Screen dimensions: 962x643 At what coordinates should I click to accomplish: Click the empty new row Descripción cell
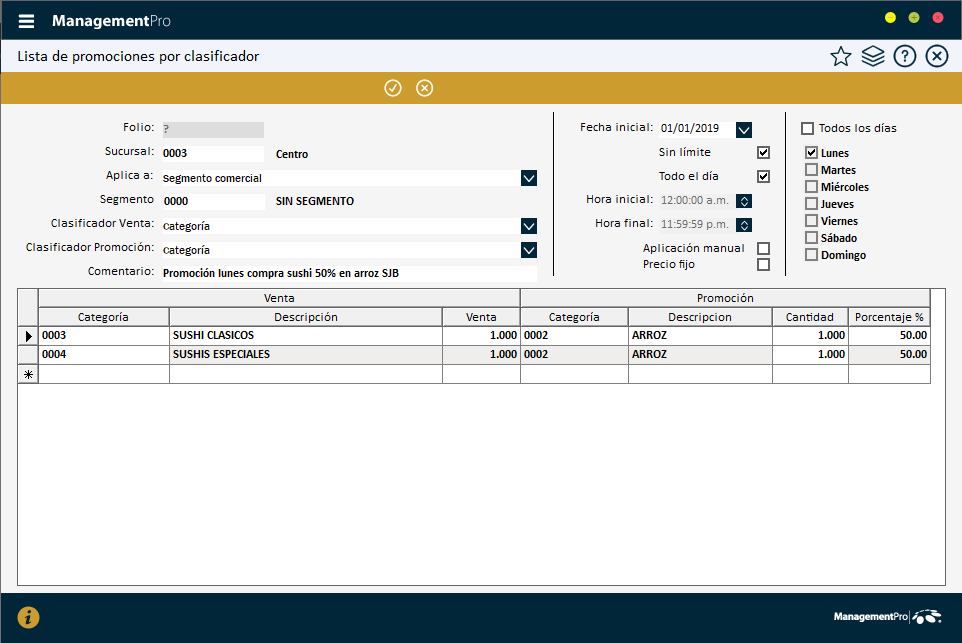[x=306, y=374]
